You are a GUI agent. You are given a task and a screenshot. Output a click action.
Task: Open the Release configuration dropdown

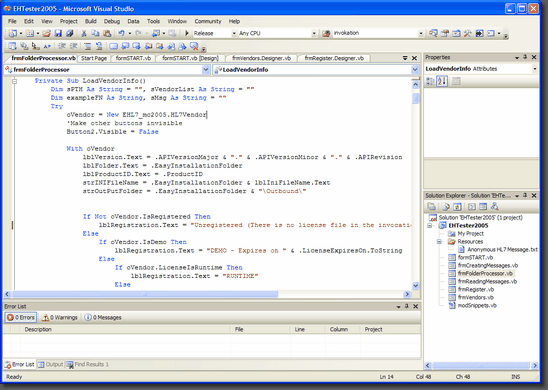pyautogui.click(x=234, y=33)
